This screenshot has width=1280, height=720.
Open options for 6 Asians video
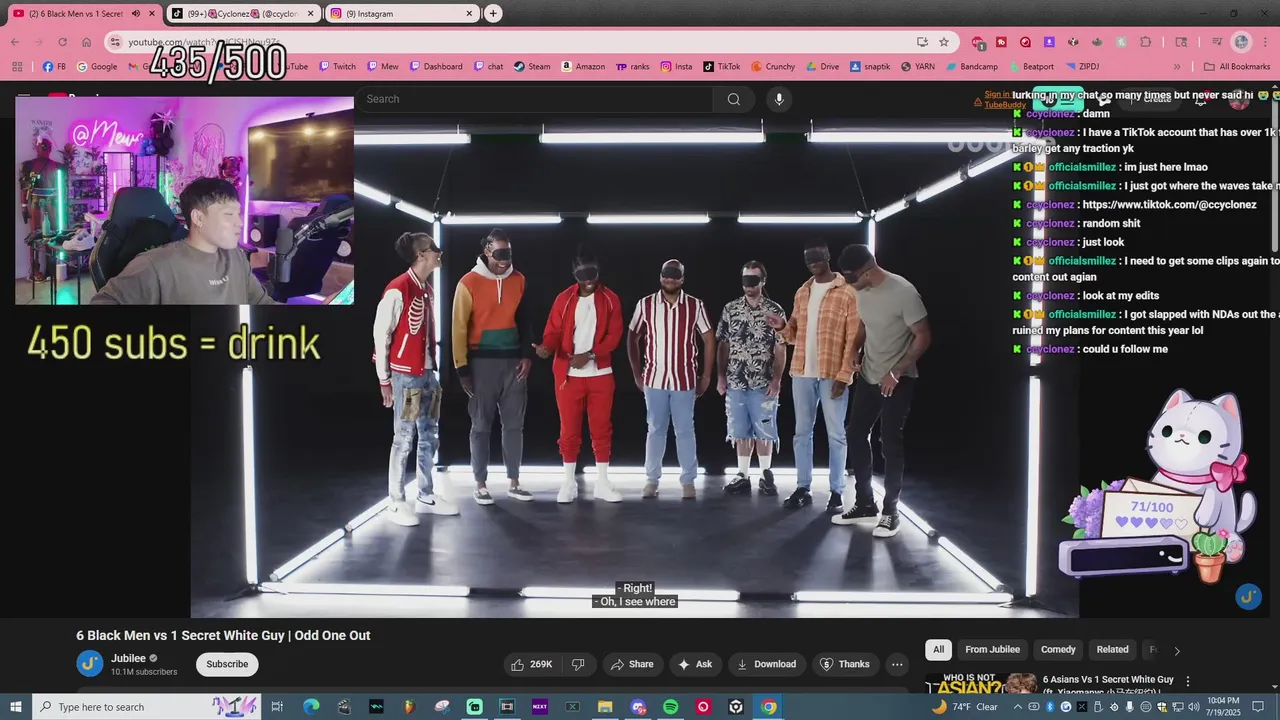coord(1188,681)
